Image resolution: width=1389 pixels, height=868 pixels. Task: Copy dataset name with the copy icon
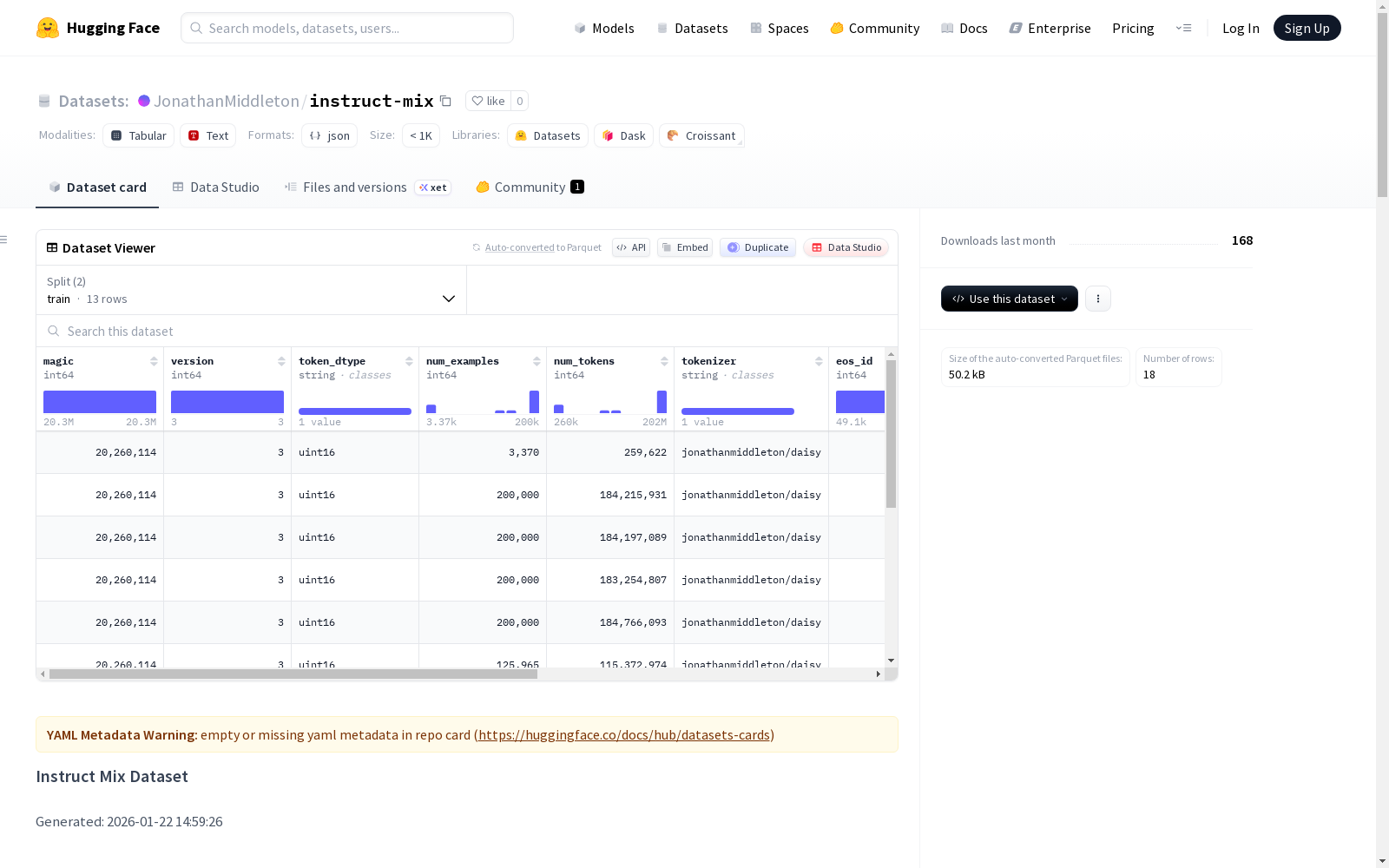click(445, 101)
